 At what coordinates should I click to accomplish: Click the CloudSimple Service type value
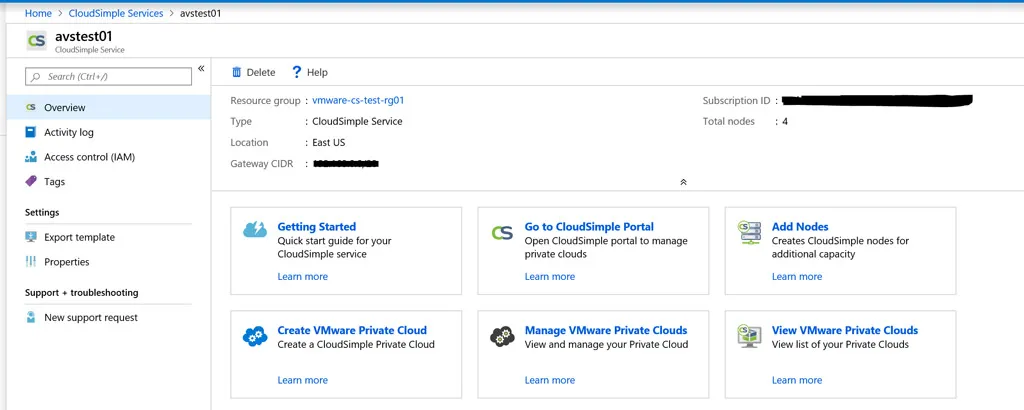tap(357, 121)
